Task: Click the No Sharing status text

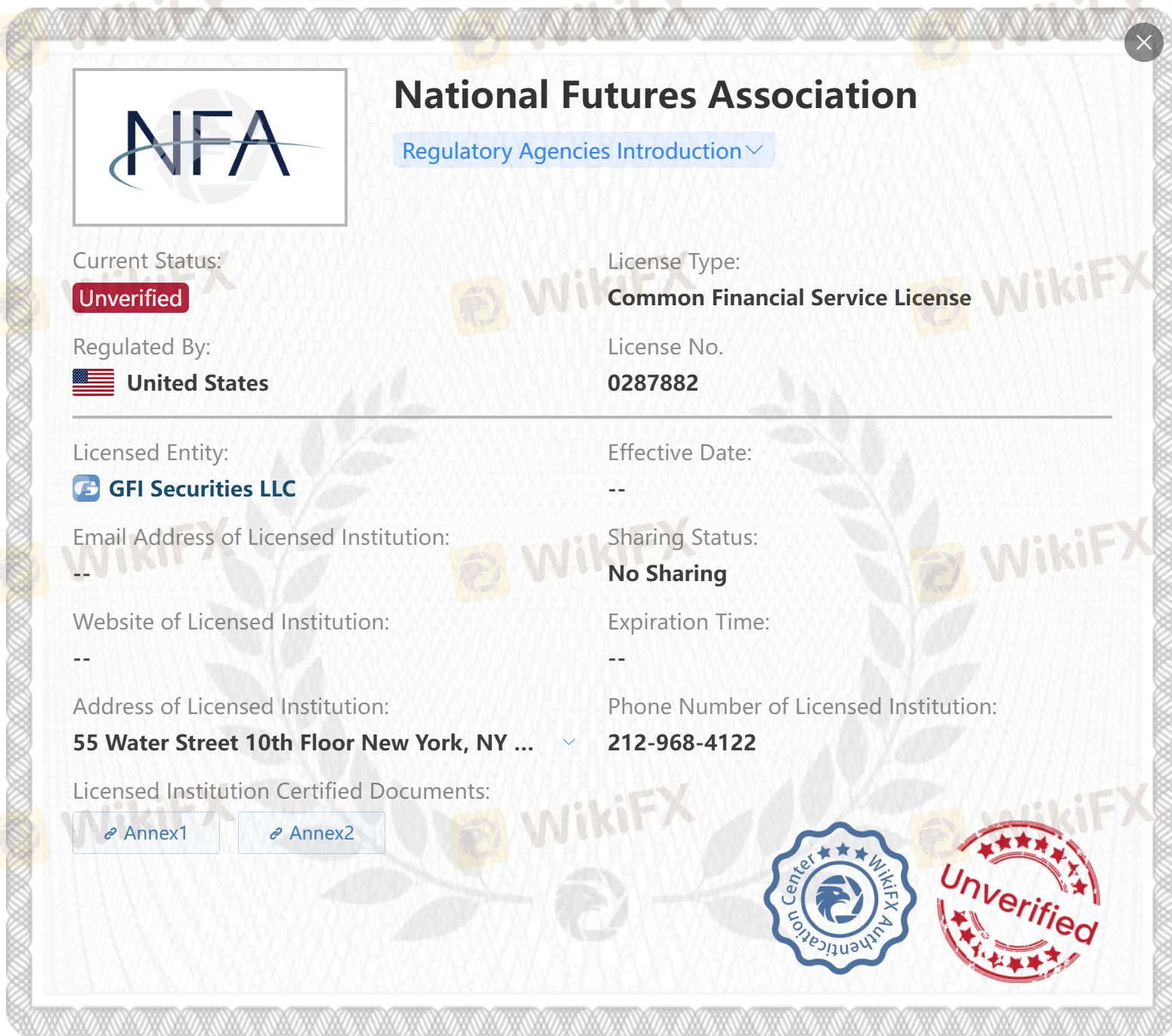Action: 667,574
